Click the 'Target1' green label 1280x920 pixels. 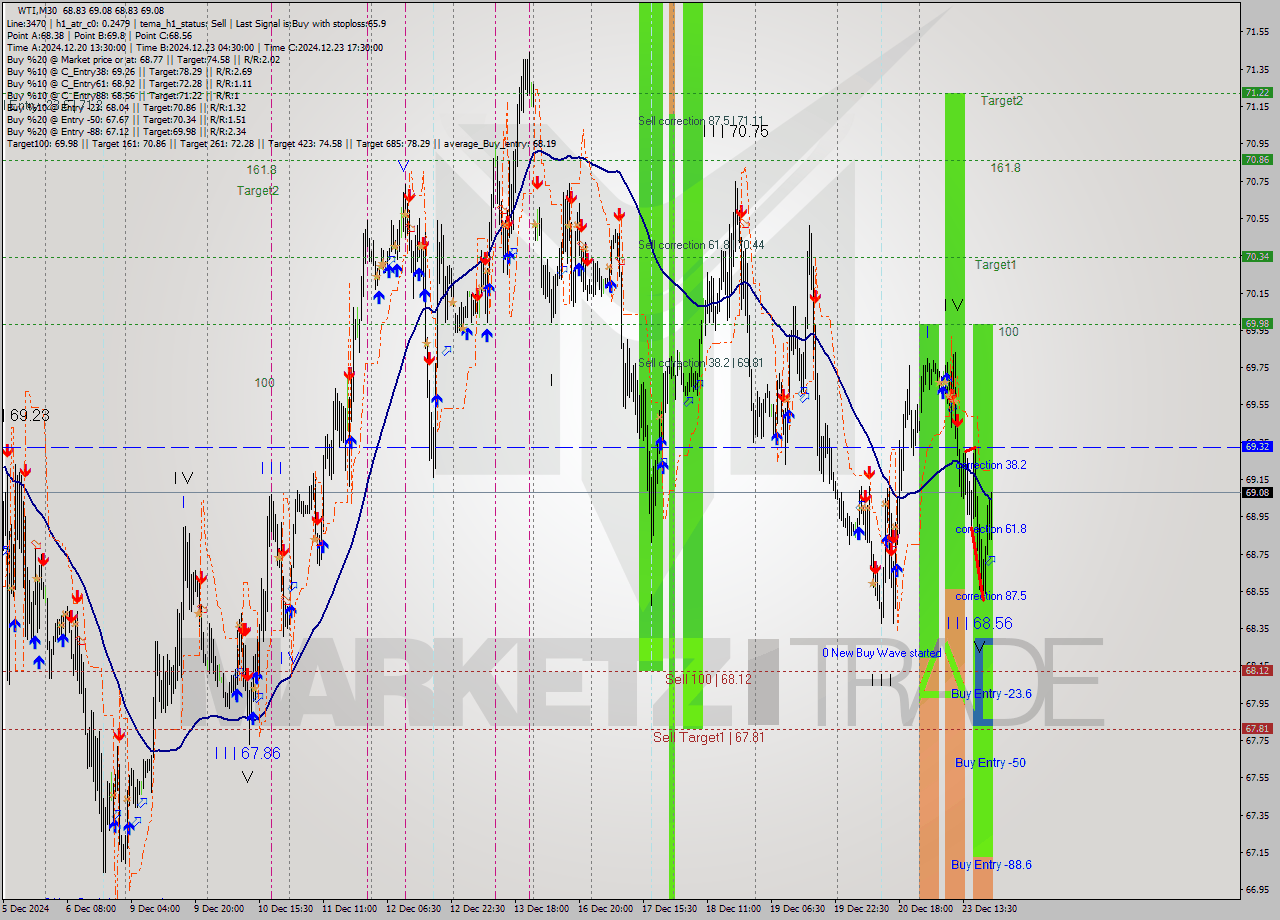(x=995, y=265)
